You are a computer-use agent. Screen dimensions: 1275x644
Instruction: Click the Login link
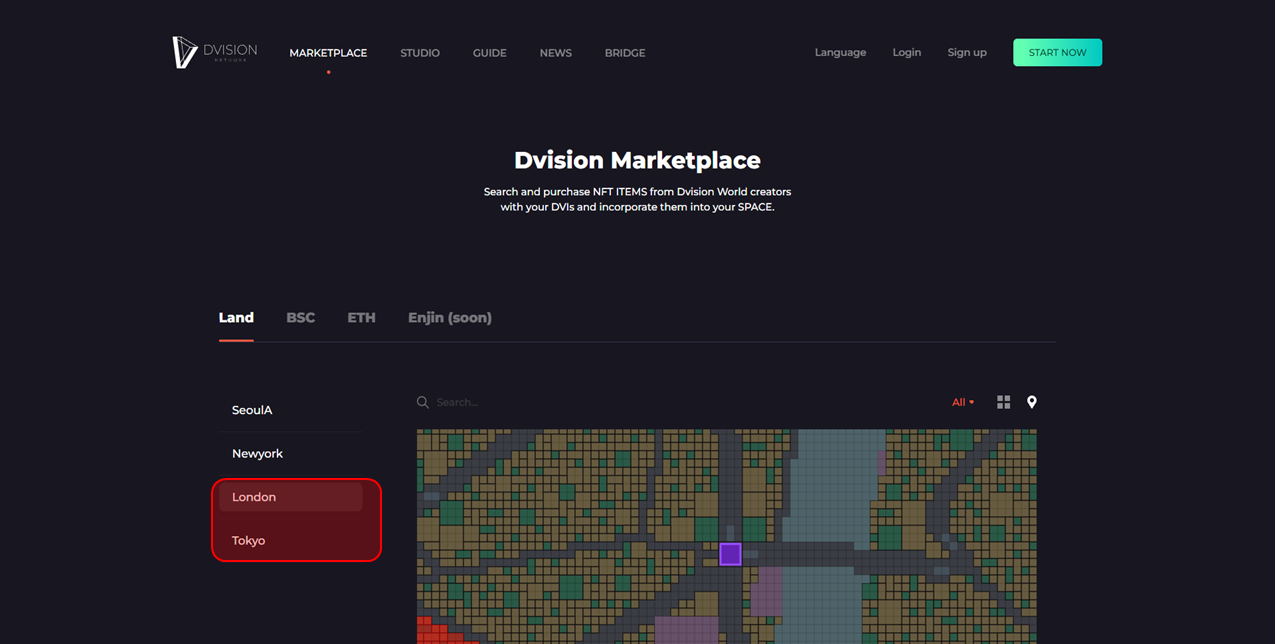[907, 52]
